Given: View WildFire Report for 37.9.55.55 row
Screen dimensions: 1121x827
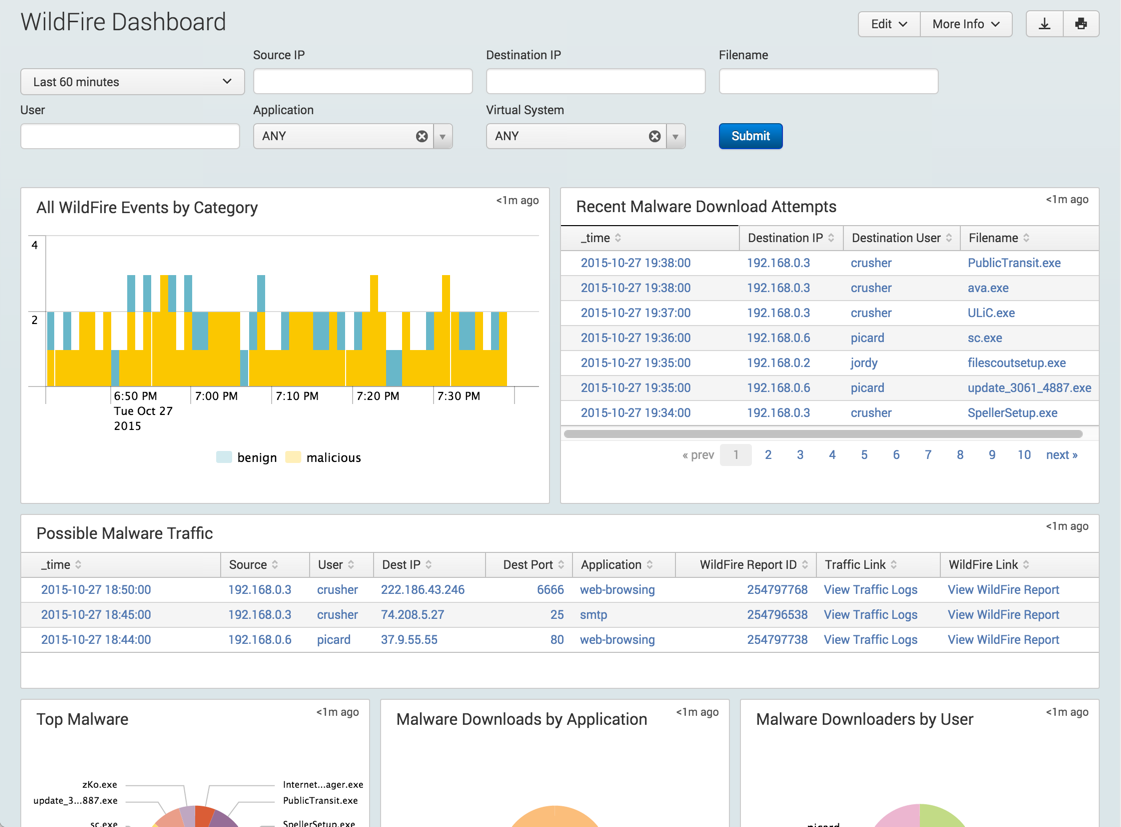Looking at the screenshot, I should (x=1003, y=640).
